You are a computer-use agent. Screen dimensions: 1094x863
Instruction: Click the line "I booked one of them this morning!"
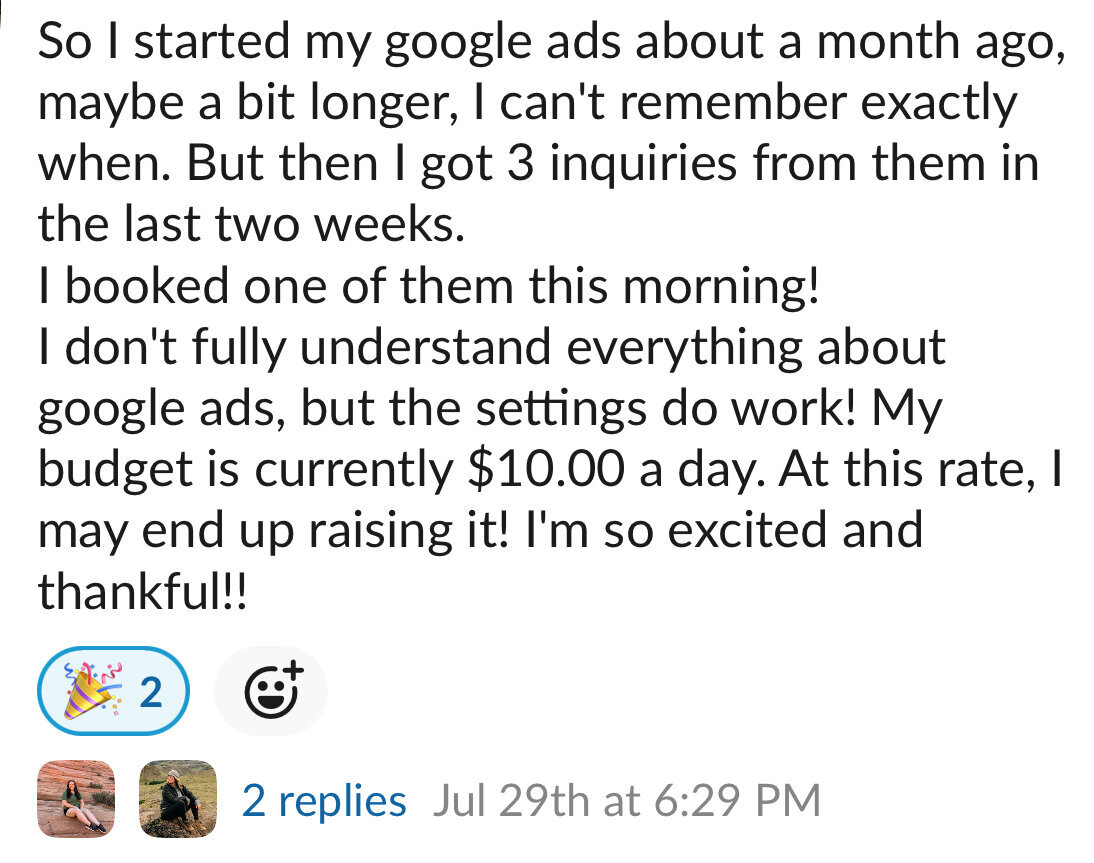point(428,286)
